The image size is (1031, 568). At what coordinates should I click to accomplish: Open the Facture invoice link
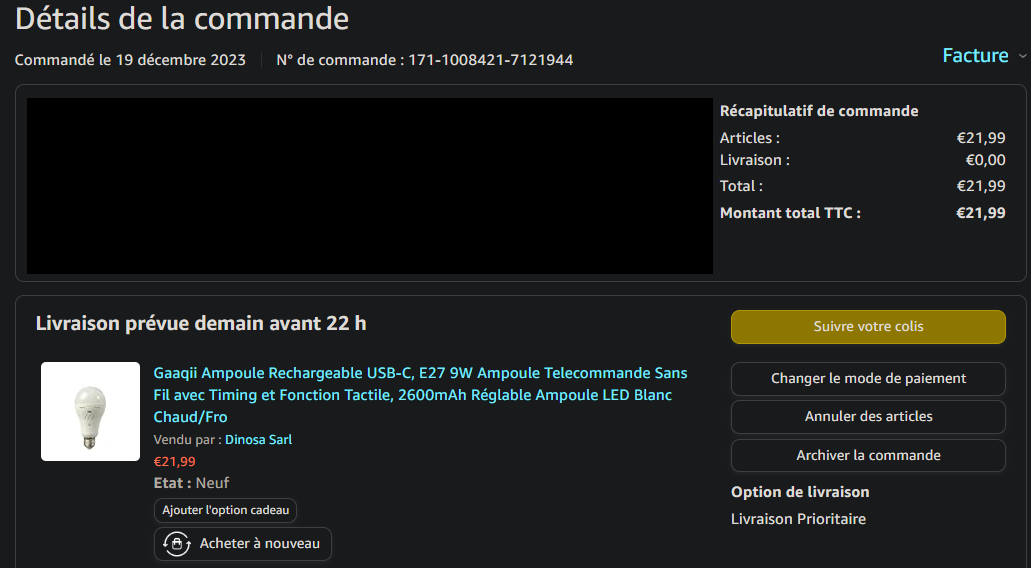(975, 56)
